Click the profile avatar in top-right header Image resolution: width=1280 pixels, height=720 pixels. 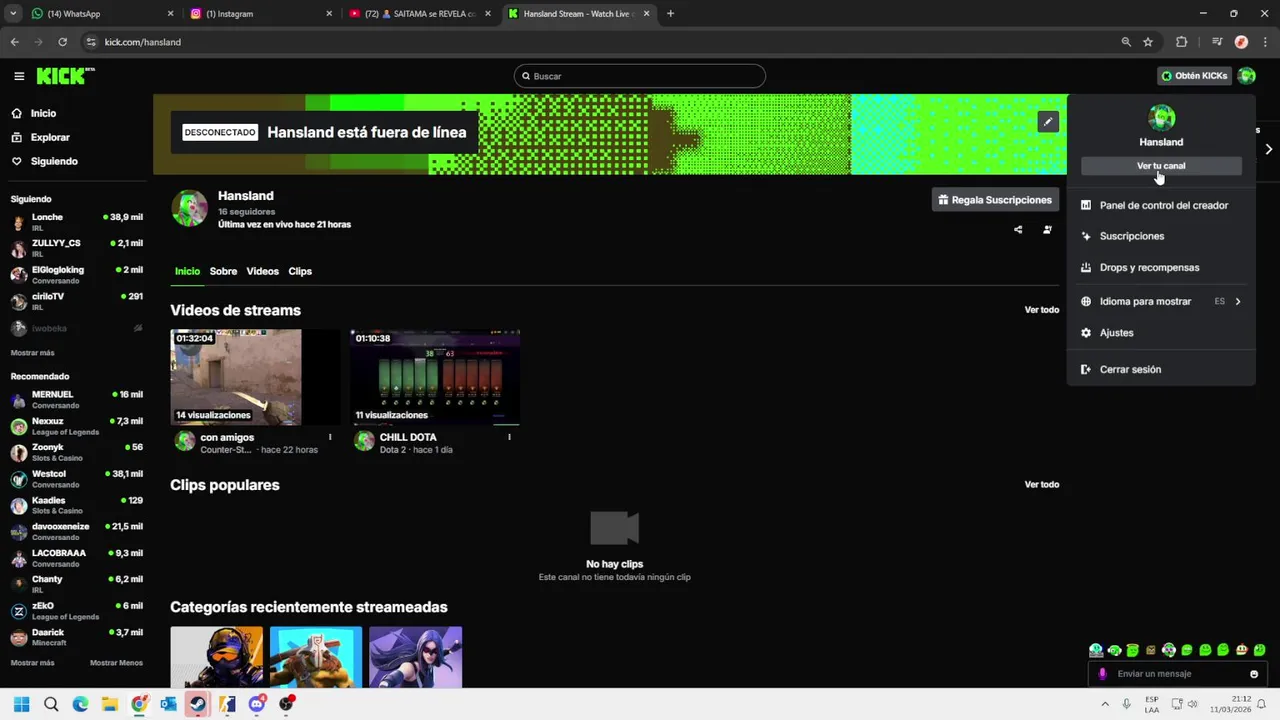[x=1246, y=76]
